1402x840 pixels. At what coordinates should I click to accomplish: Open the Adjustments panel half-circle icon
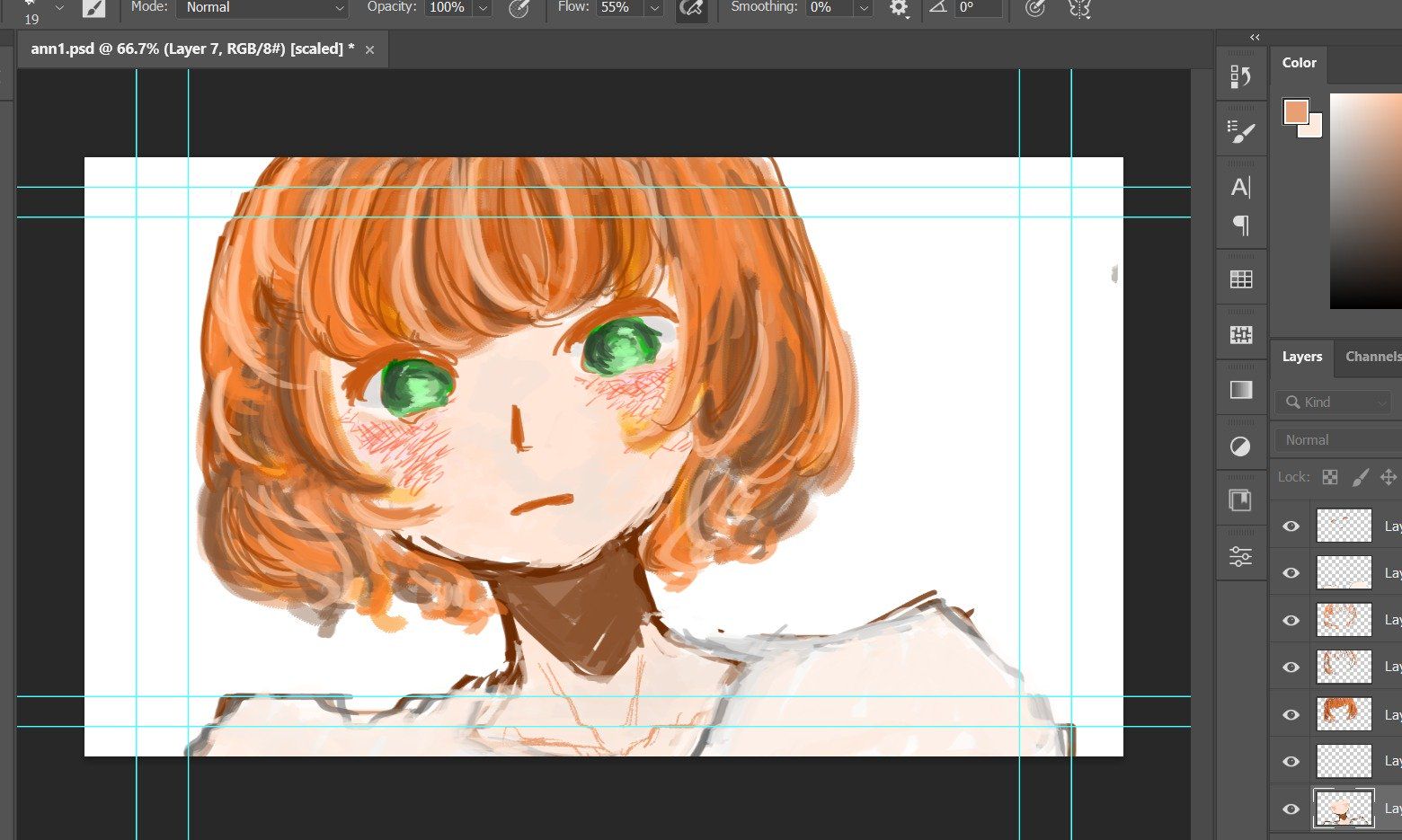[x=1240, y=447]
